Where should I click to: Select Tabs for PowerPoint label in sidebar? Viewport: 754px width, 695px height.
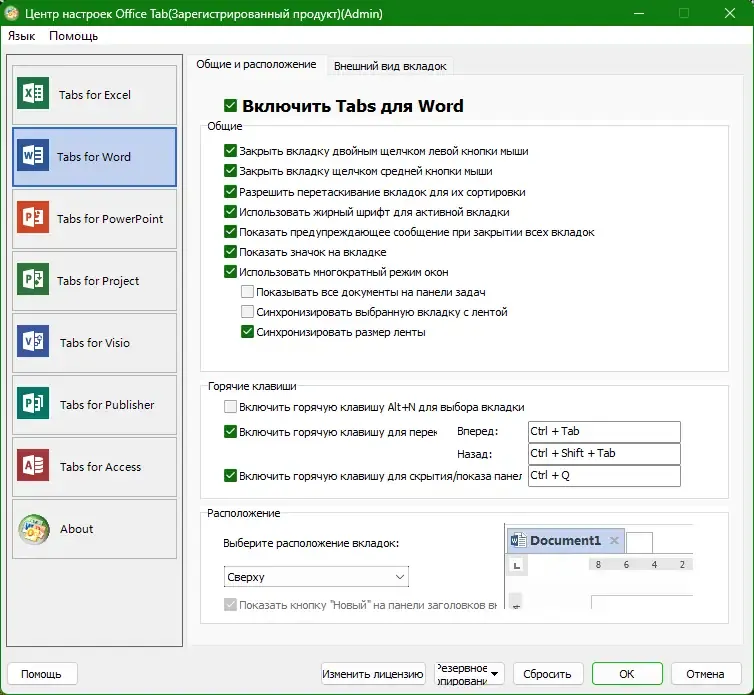coord(110,219)
